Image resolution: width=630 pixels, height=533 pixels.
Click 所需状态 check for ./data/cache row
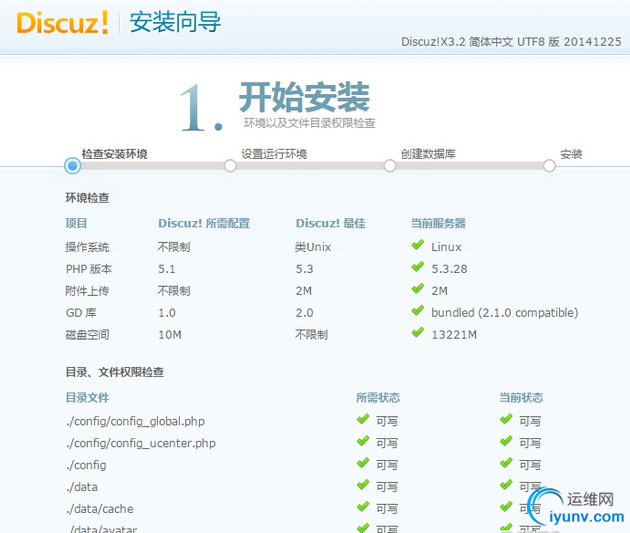(363, 507)
